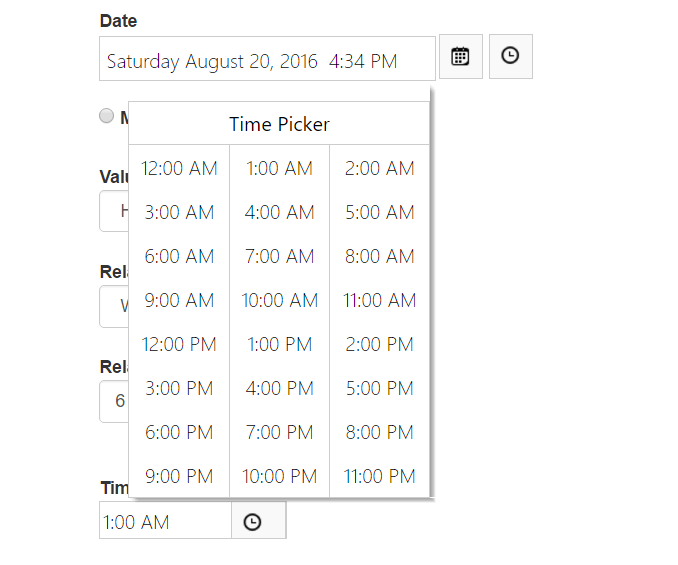Select 7:00 AM time option
This screenshot has height=565, width=678.
pos(280,256)
